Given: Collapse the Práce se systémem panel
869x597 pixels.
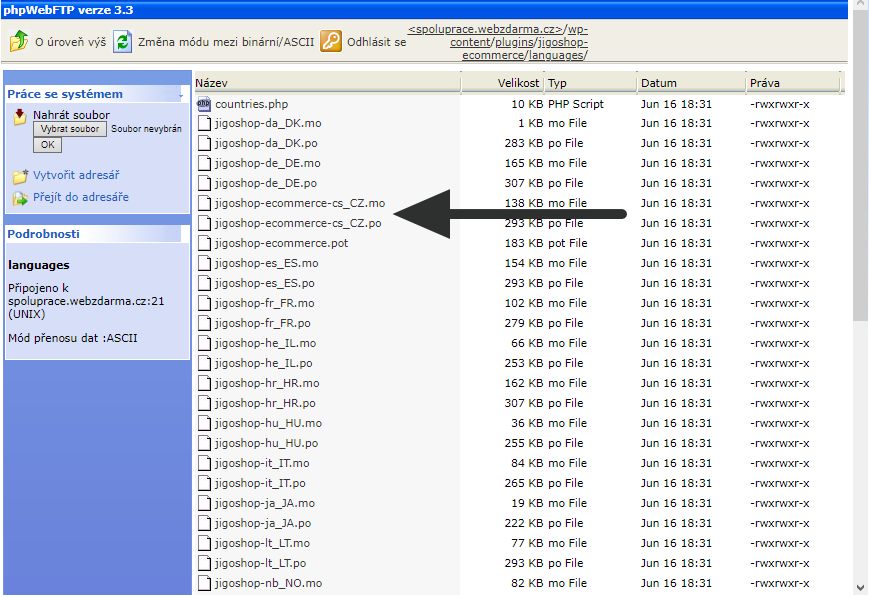Looking at the screenshot, I should point(181,95).
